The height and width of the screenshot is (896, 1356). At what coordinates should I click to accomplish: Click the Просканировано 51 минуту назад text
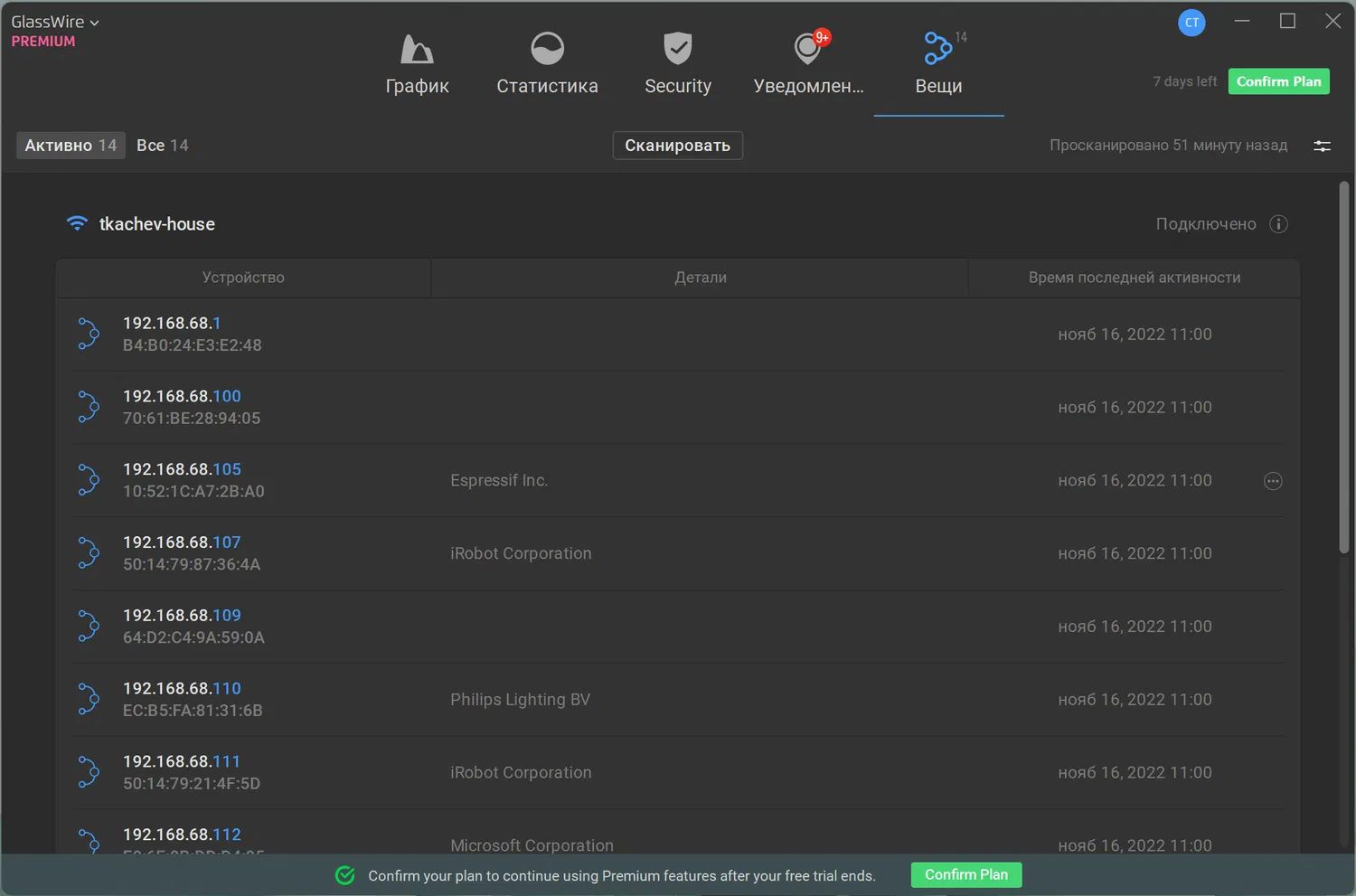pos(1168,146)
